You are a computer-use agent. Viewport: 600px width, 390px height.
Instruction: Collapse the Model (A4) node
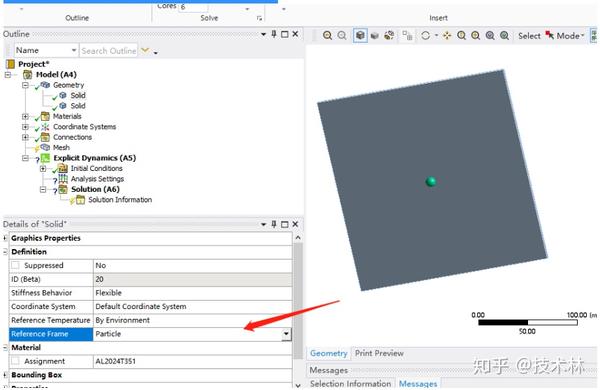[x=8, y=75]
